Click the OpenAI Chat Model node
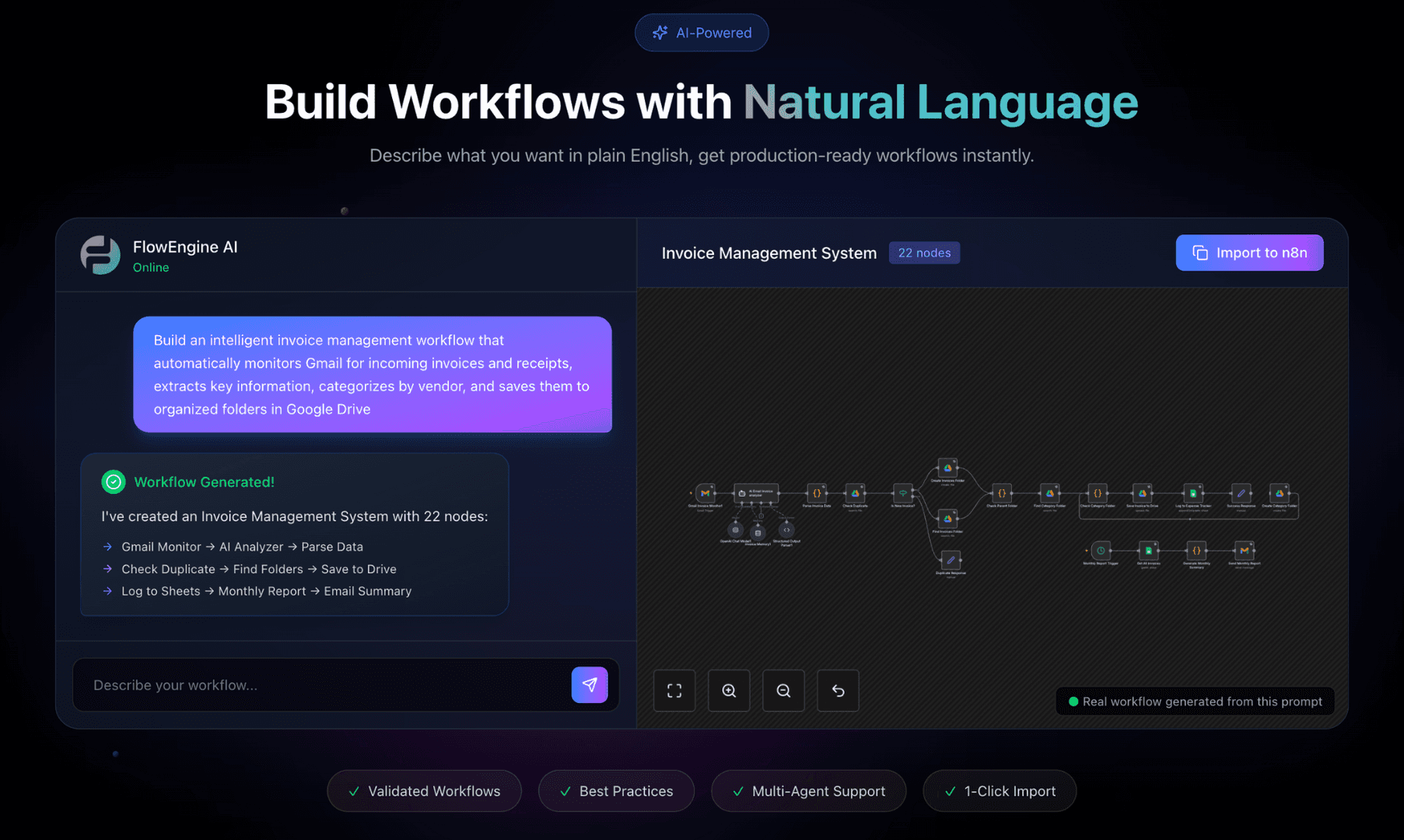The width and height of the screenshot is (1404, 840). point(736,530)
